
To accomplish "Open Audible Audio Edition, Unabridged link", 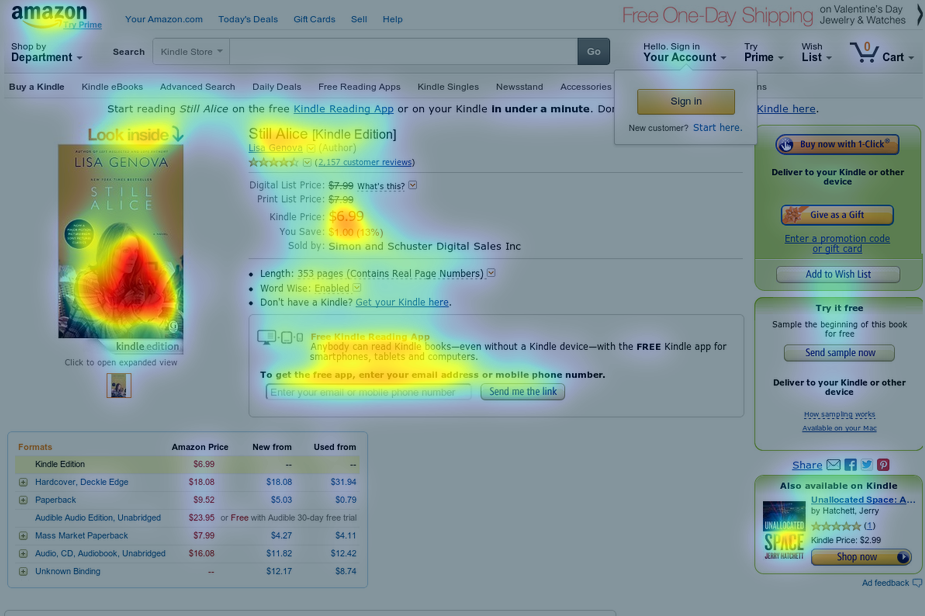I will (x=98, y=518).
